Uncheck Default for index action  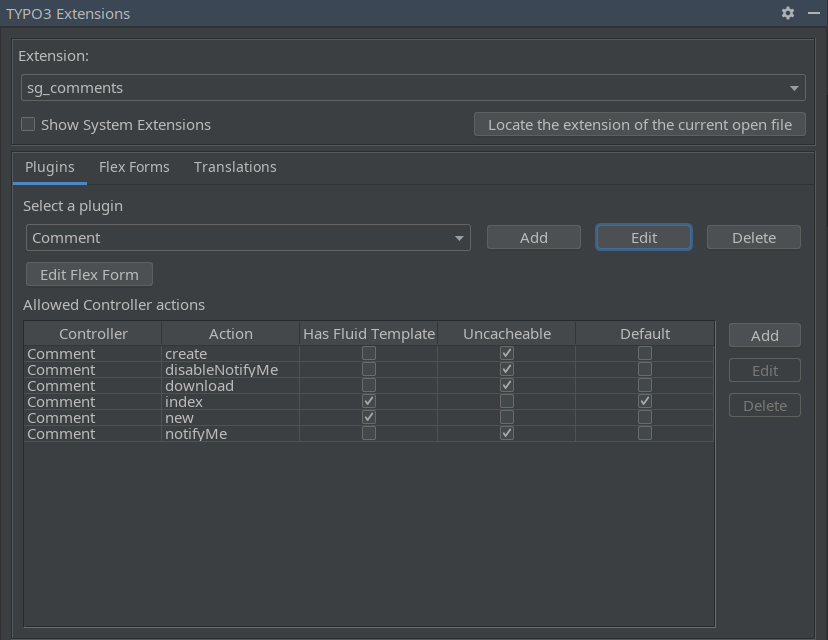645,401
